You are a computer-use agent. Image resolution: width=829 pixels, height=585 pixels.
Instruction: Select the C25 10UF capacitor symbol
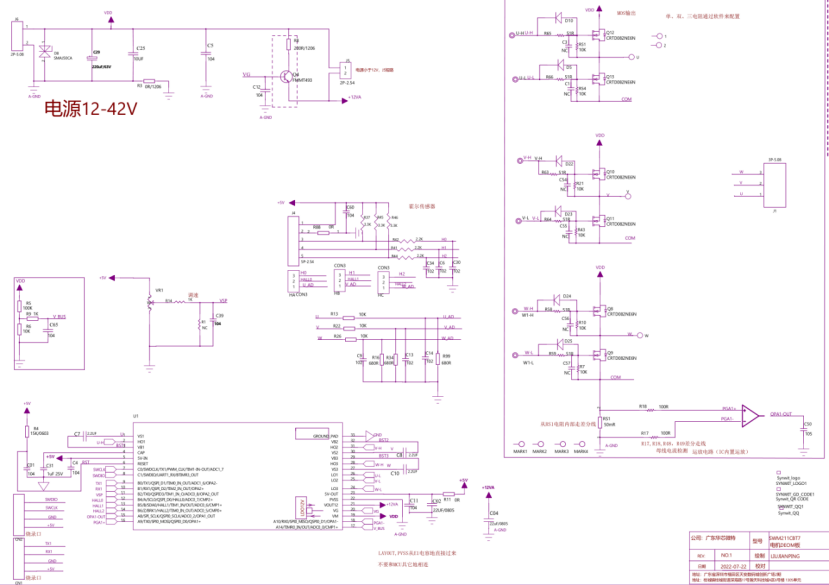[x=133, y=53]
